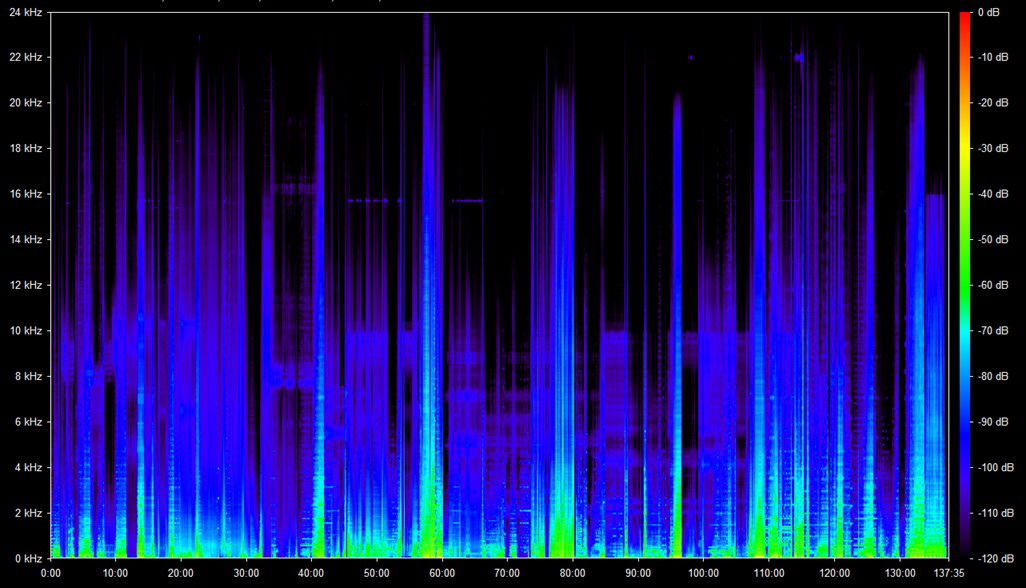Click the 70:00 time axis label
1026x588 pixels.
pyautogui.click(x=507, y=574)
